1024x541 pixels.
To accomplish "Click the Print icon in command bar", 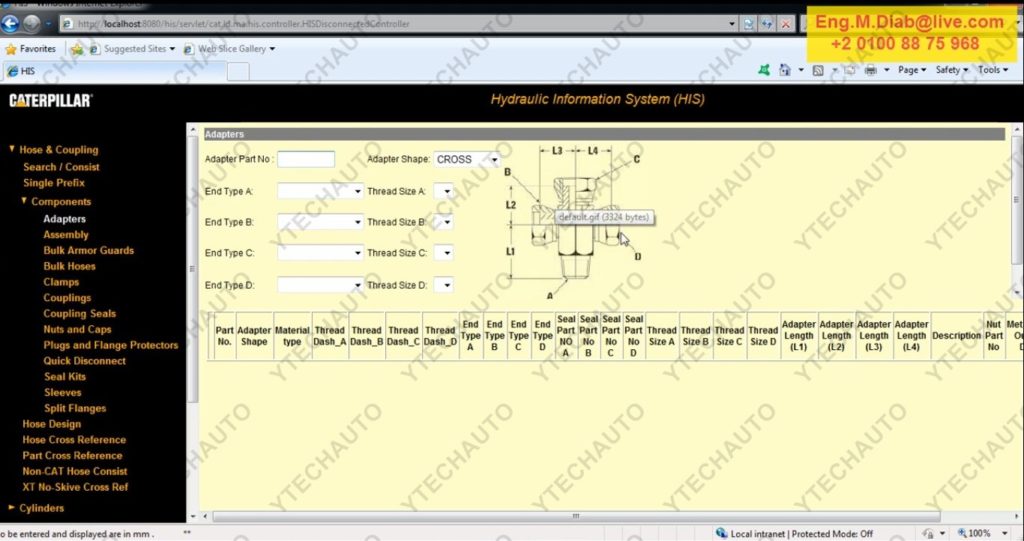I will pos(871,70).
